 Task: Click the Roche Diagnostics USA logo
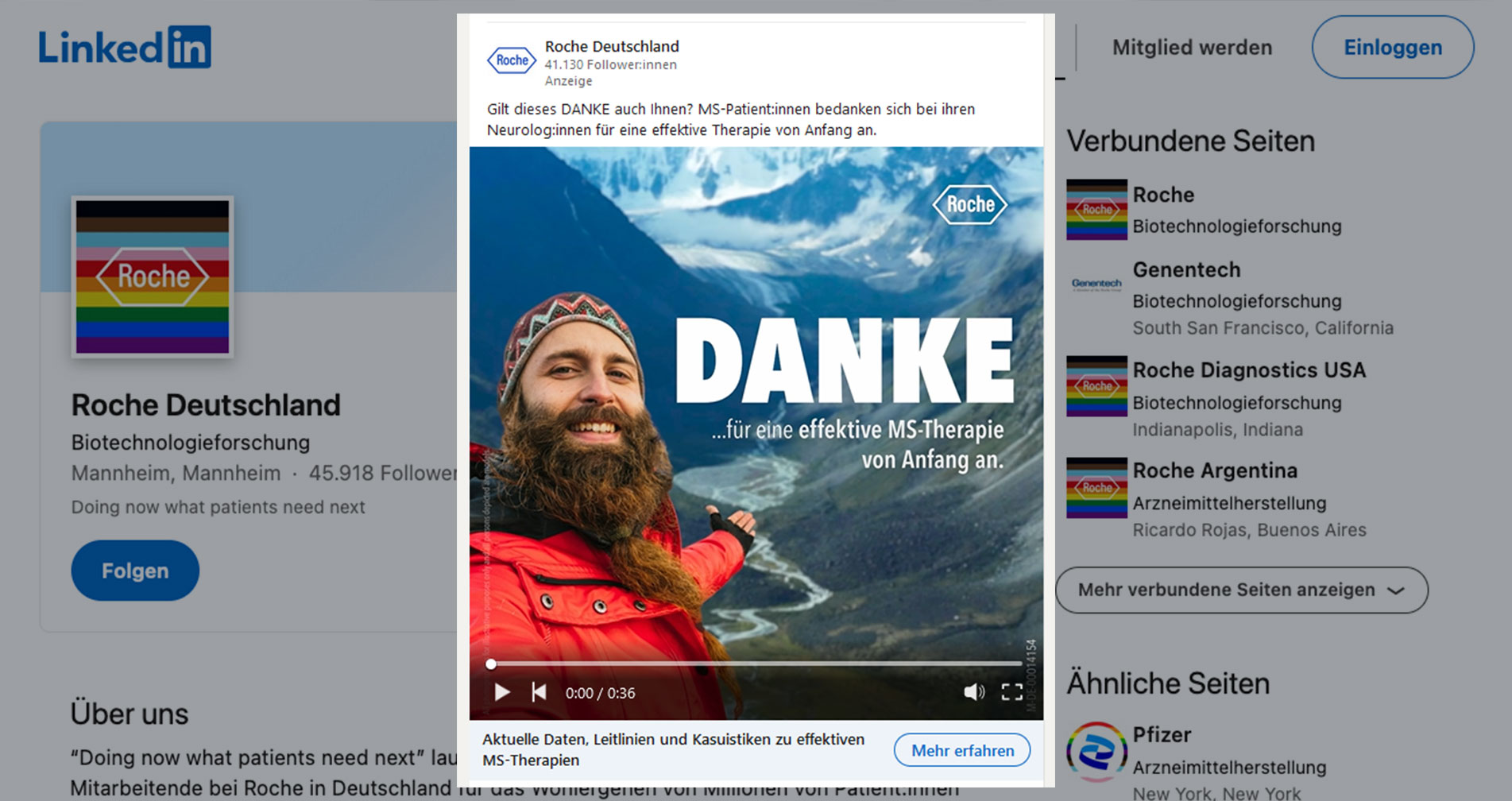click(1096, 385)
